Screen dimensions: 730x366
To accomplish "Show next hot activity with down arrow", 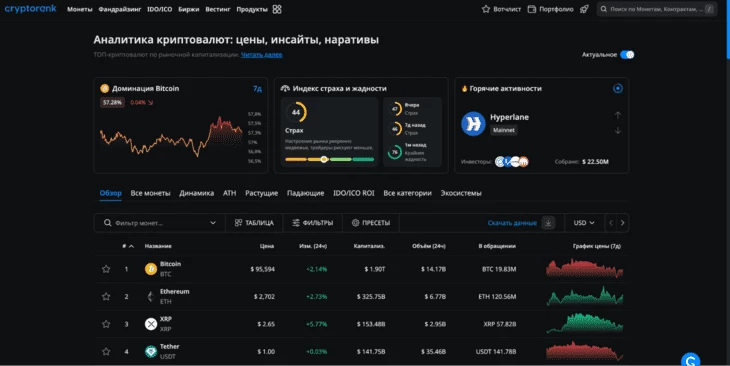I will pyautogui.click(x=618, y=131).
